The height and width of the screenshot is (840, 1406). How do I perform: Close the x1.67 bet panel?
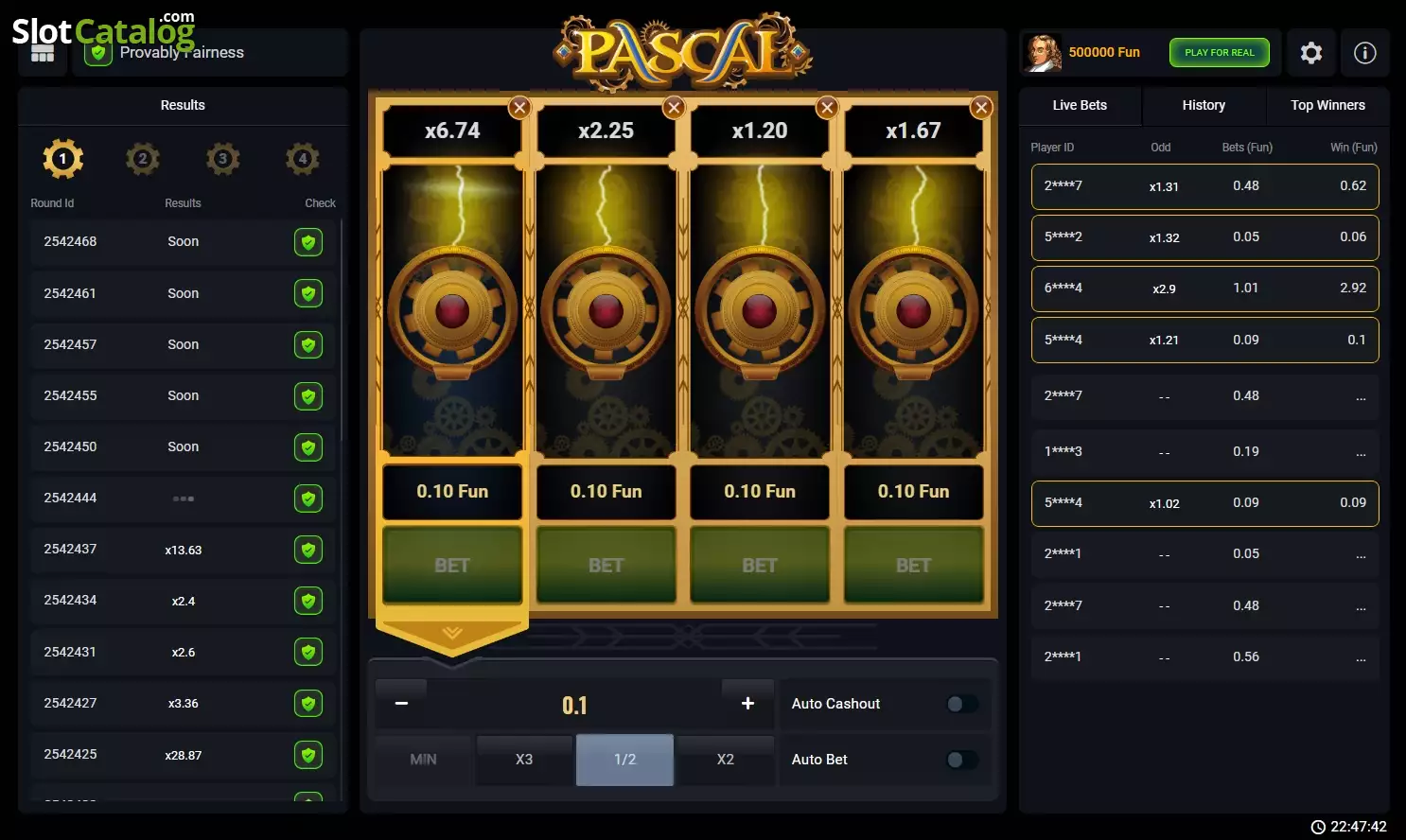981,108
